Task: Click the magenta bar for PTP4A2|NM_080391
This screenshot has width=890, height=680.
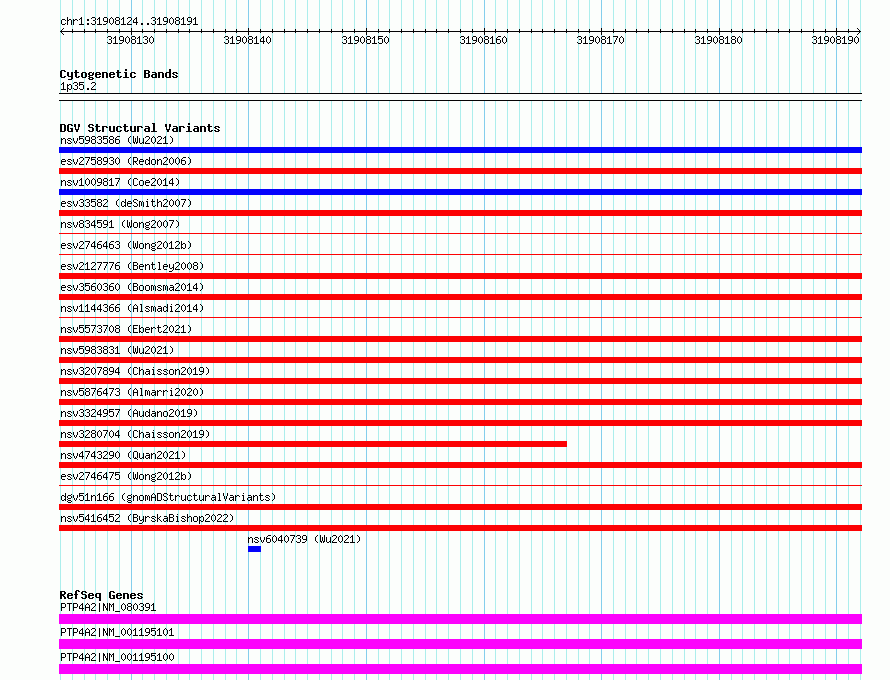Action: [460, 619]
